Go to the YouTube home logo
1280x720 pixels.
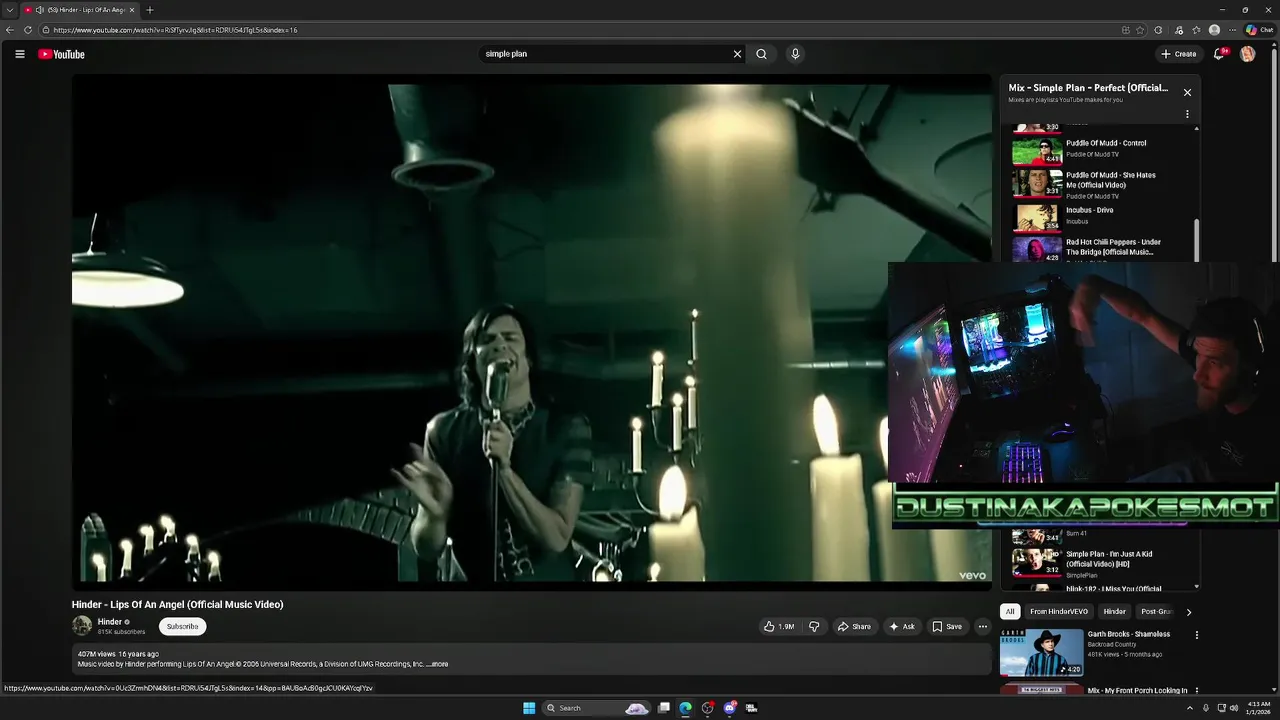click(62, 54)
